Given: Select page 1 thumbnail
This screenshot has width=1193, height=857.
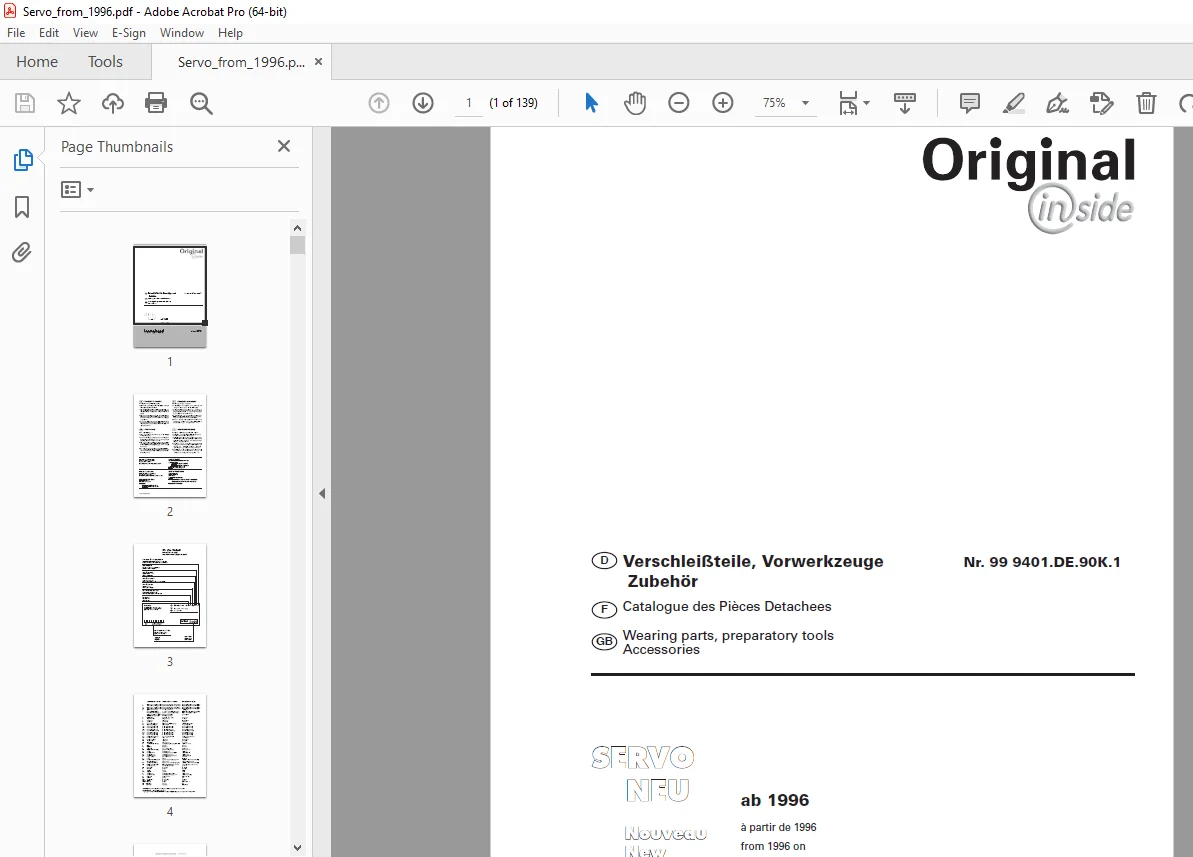Looking at the screenshot, I should [x=170, y=296].
